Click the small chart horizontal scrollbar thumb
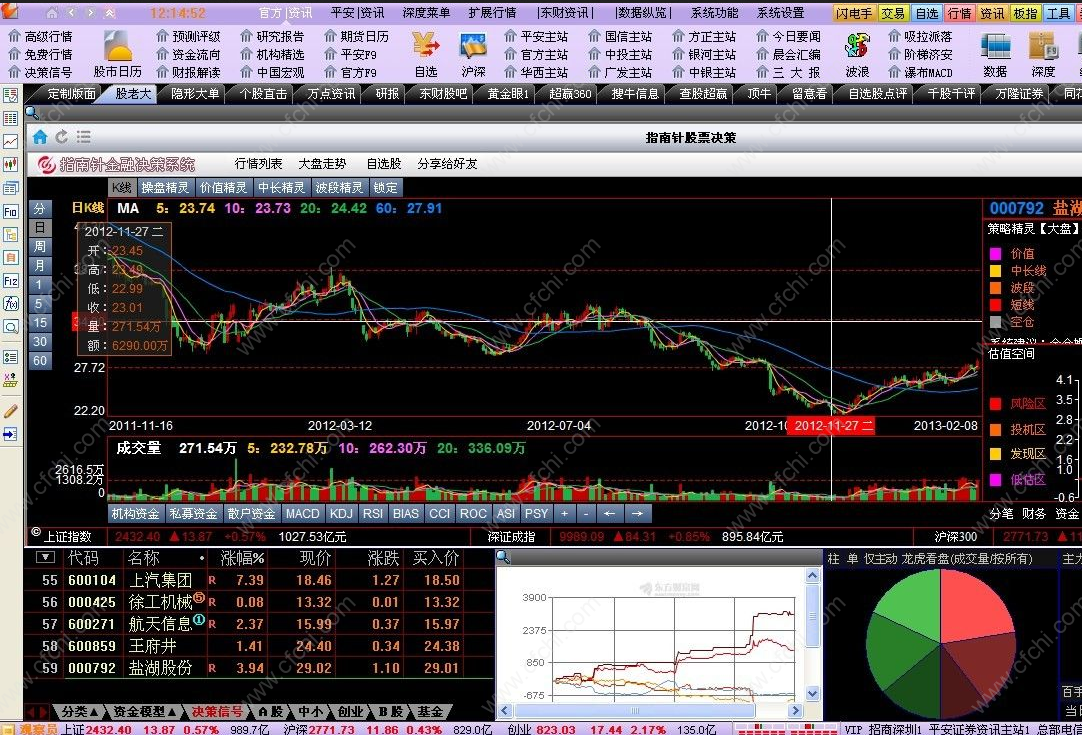 point(635,711)
